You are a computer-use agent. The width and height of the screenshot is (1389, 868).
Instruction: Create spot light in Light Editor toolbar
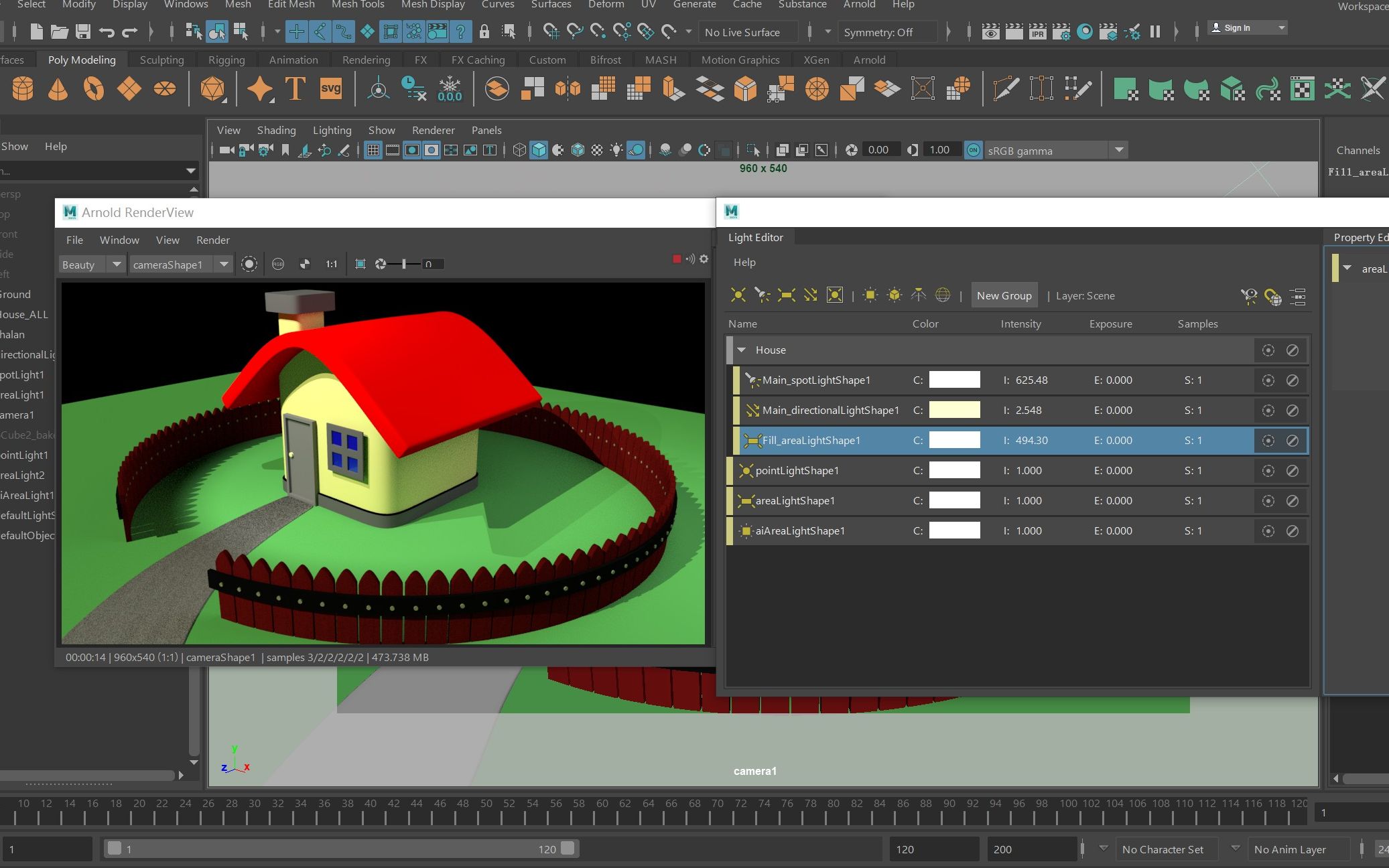click(x=762, y=295)
